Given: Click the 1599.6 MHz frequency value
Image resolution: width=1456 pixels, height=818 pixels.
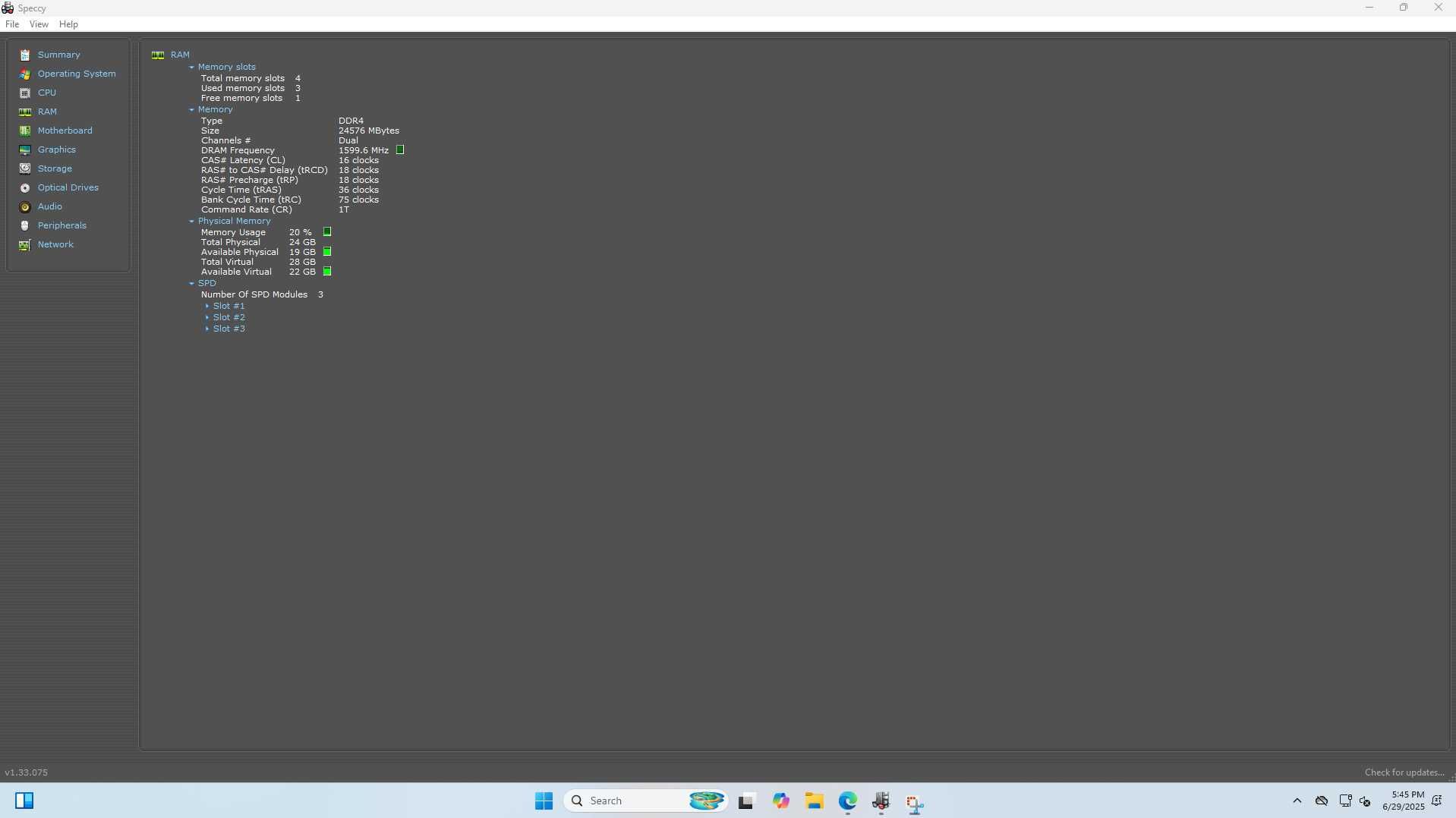Looking at the screenshot, I should click(364, 150).
